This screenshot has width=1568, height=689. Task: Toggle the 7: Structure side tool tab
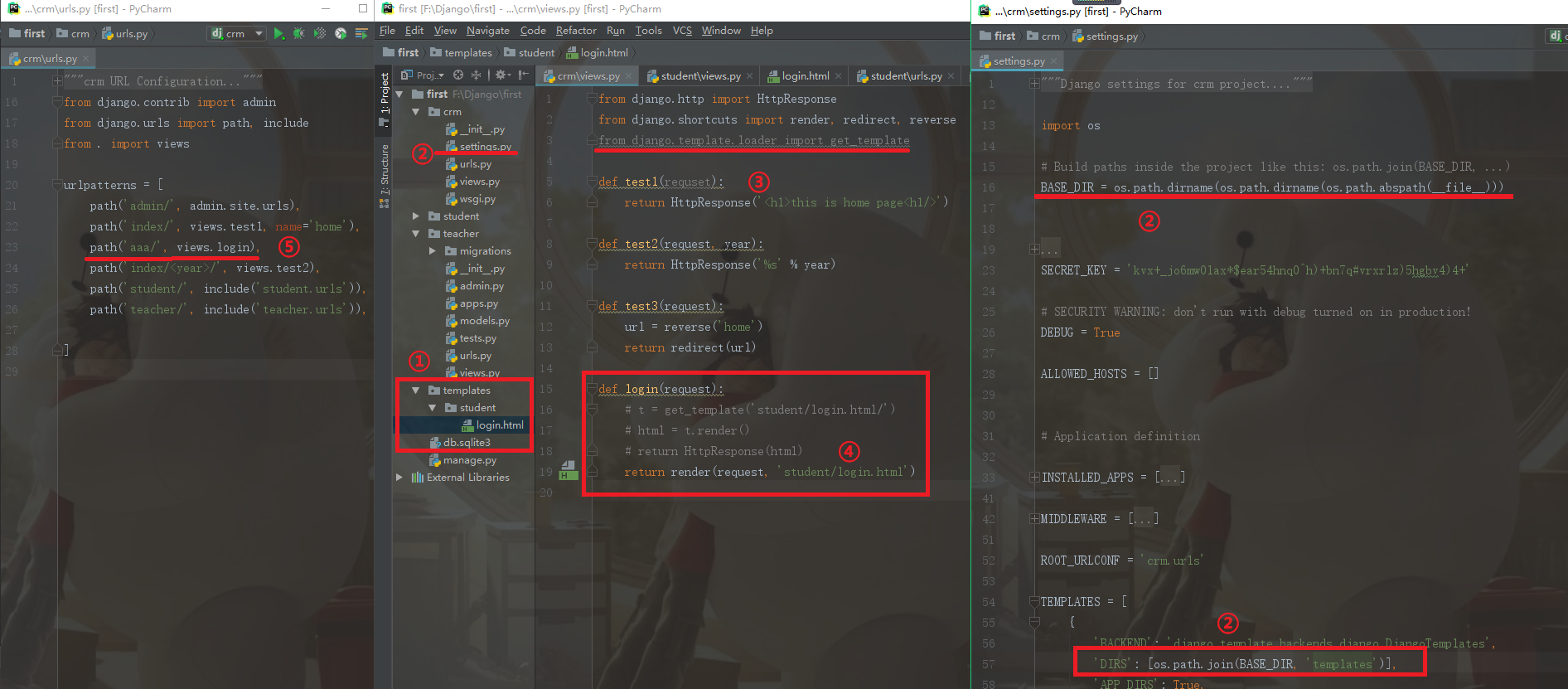384,176
